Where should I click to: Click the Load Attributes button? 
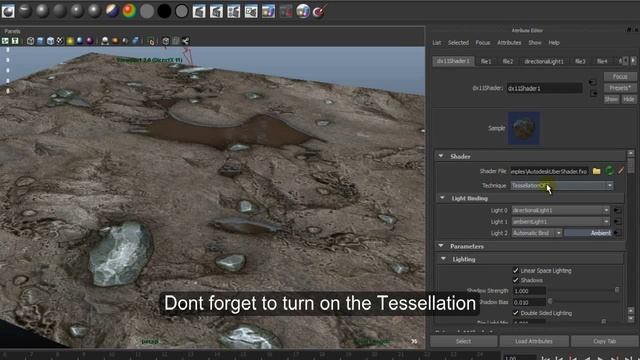coord(534,341)
